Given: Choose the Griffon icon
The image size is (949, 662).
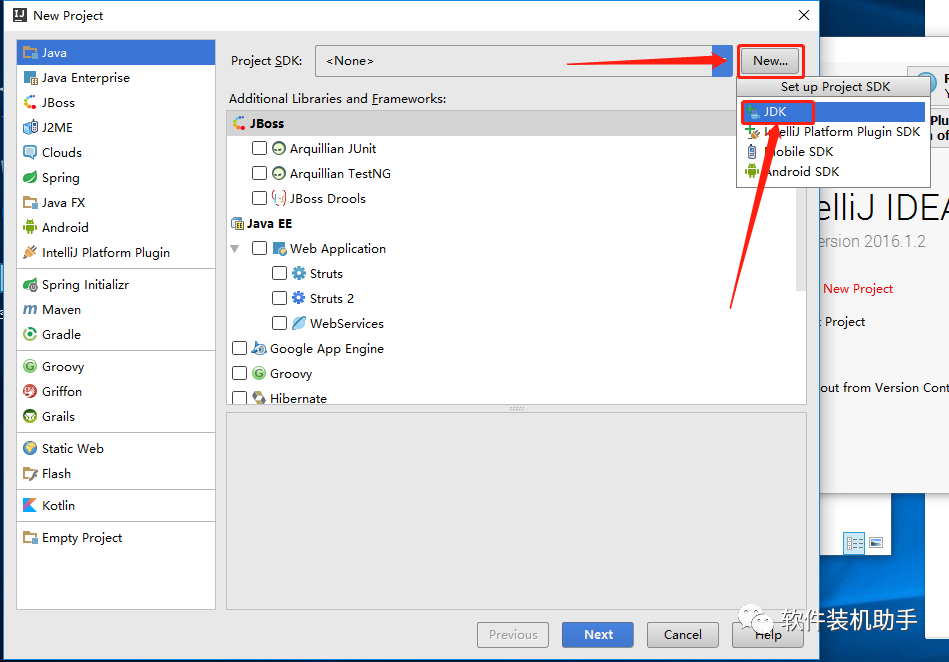Looking at the screenshot, I should point(30,391).
